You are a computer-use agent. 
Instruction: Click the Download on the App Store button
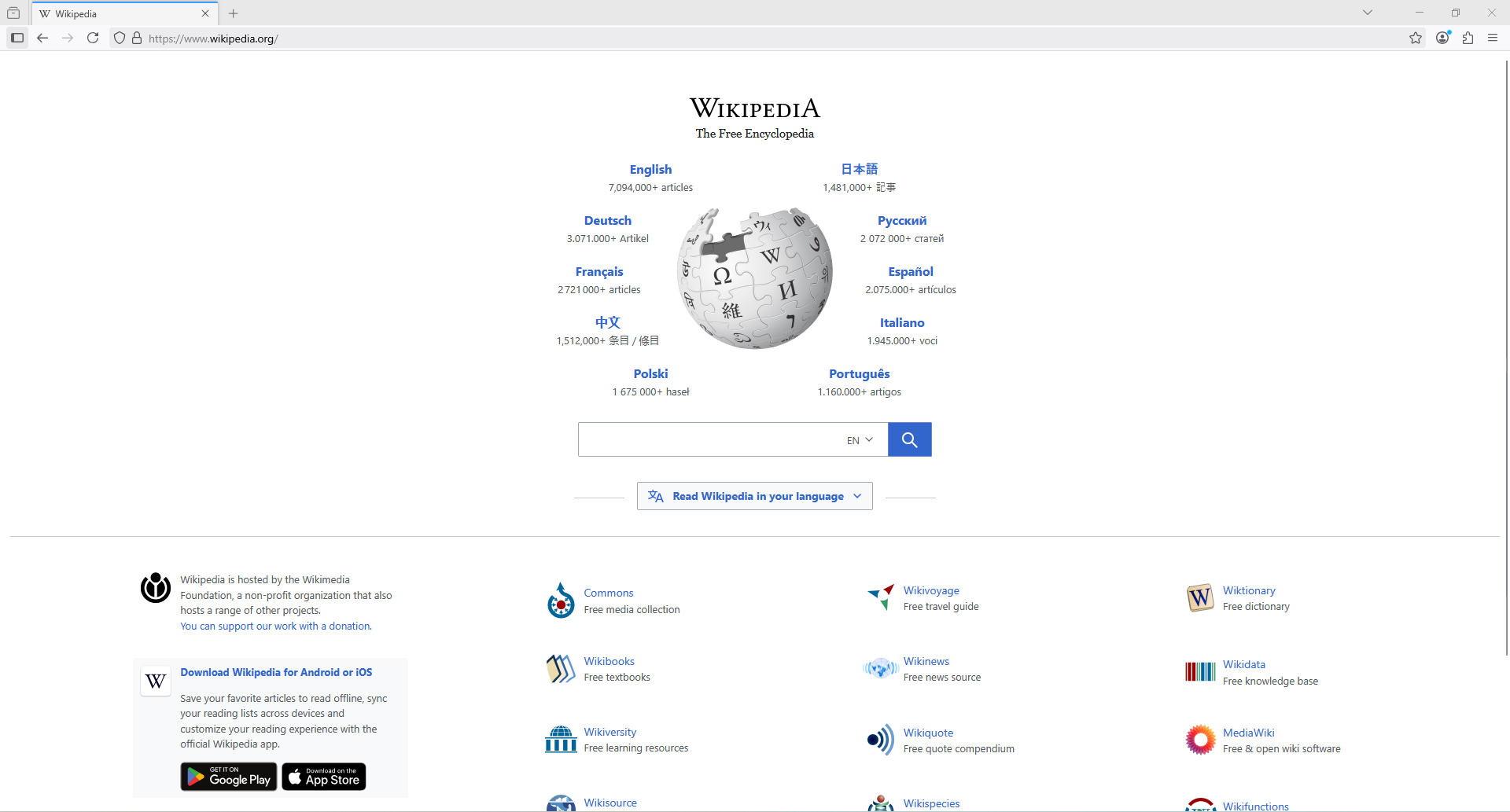(324, 777)
